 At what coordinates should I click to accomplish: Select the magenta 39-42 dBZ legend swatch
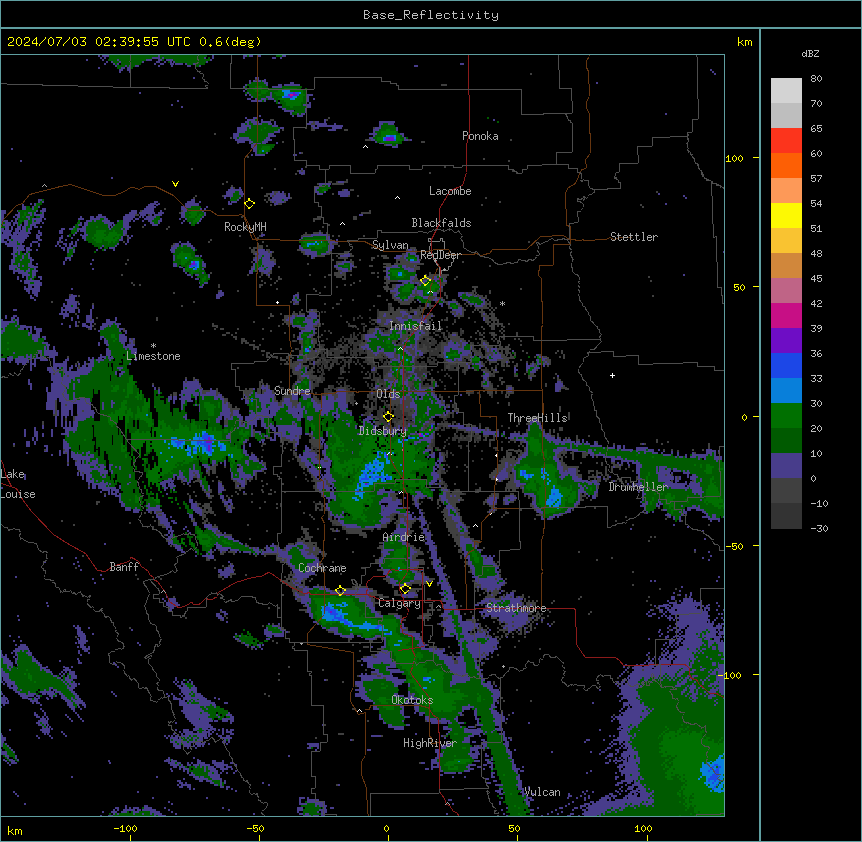click(786, 316)
